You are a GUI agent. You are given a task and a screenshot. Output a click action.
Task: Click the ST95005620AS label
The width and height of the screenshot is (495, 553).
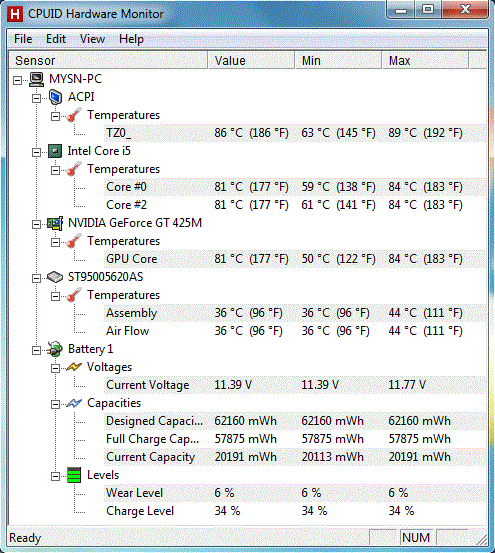tap(105, 277)
